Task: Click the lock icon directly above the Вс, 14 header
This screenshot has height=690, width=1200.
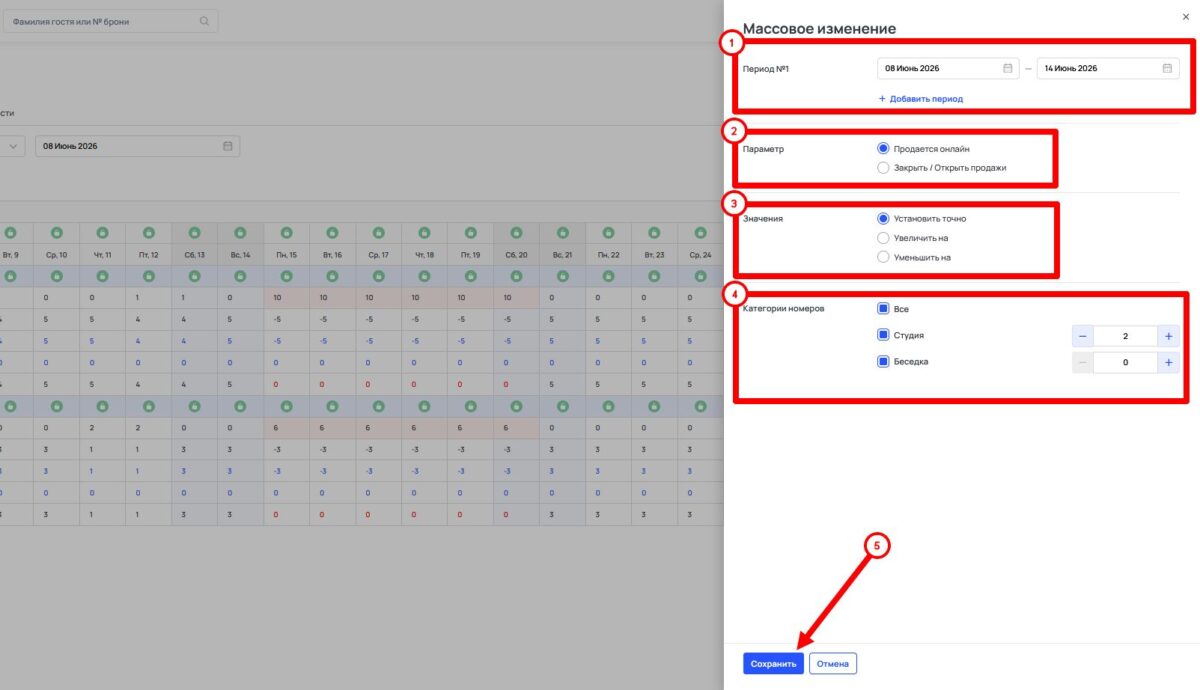Action: click(241, 232)
